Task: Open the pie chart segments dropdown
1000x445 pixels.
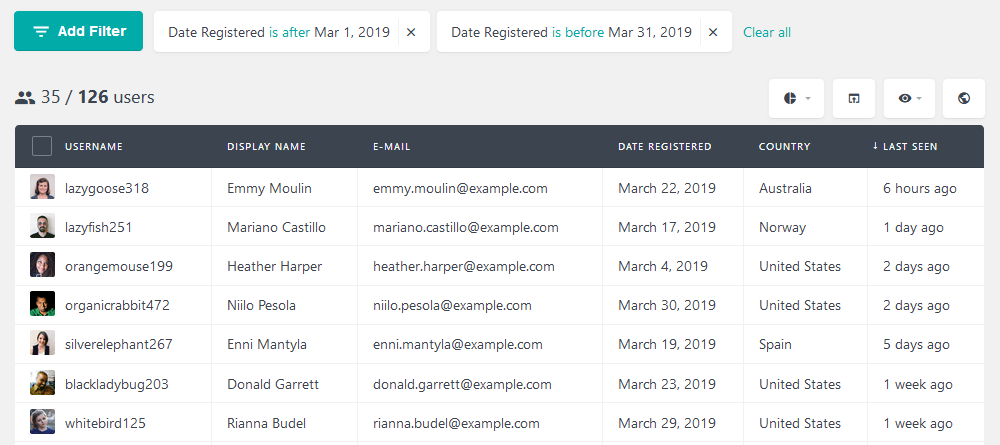Action: tap(797, 98)
